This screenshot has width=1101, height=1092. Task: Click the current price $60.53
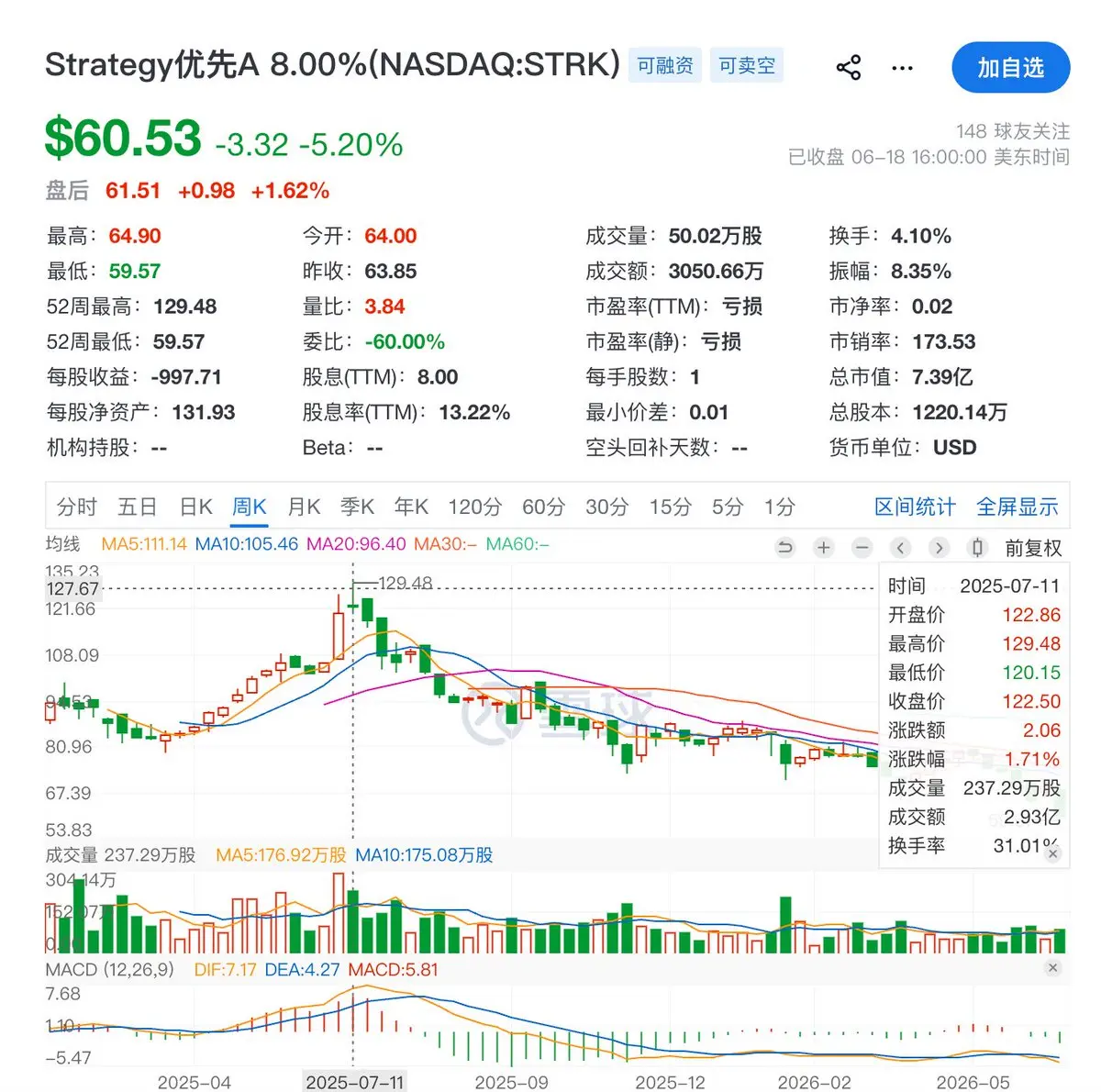click(x=123, y=139)
